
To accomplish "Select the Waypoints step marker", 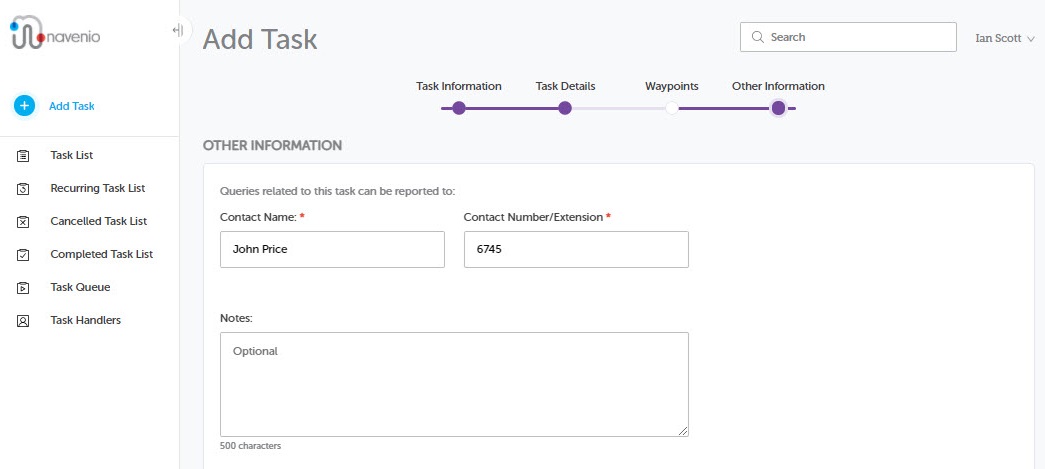I will tap(672, 108).
